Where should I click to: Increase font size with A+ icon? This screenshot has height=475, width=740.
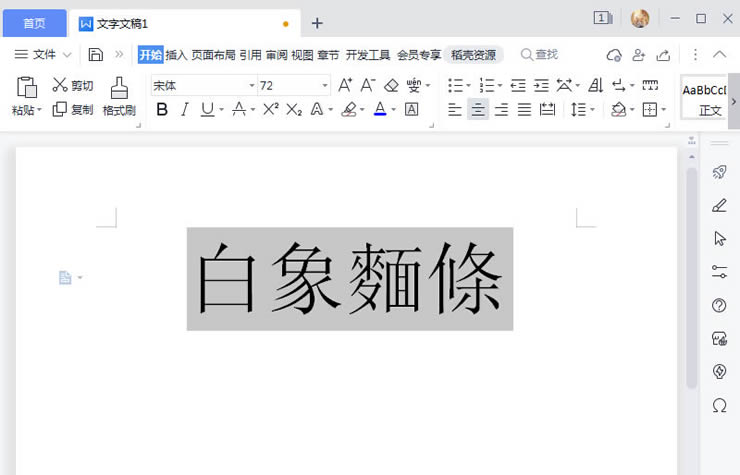pos(345,85)
